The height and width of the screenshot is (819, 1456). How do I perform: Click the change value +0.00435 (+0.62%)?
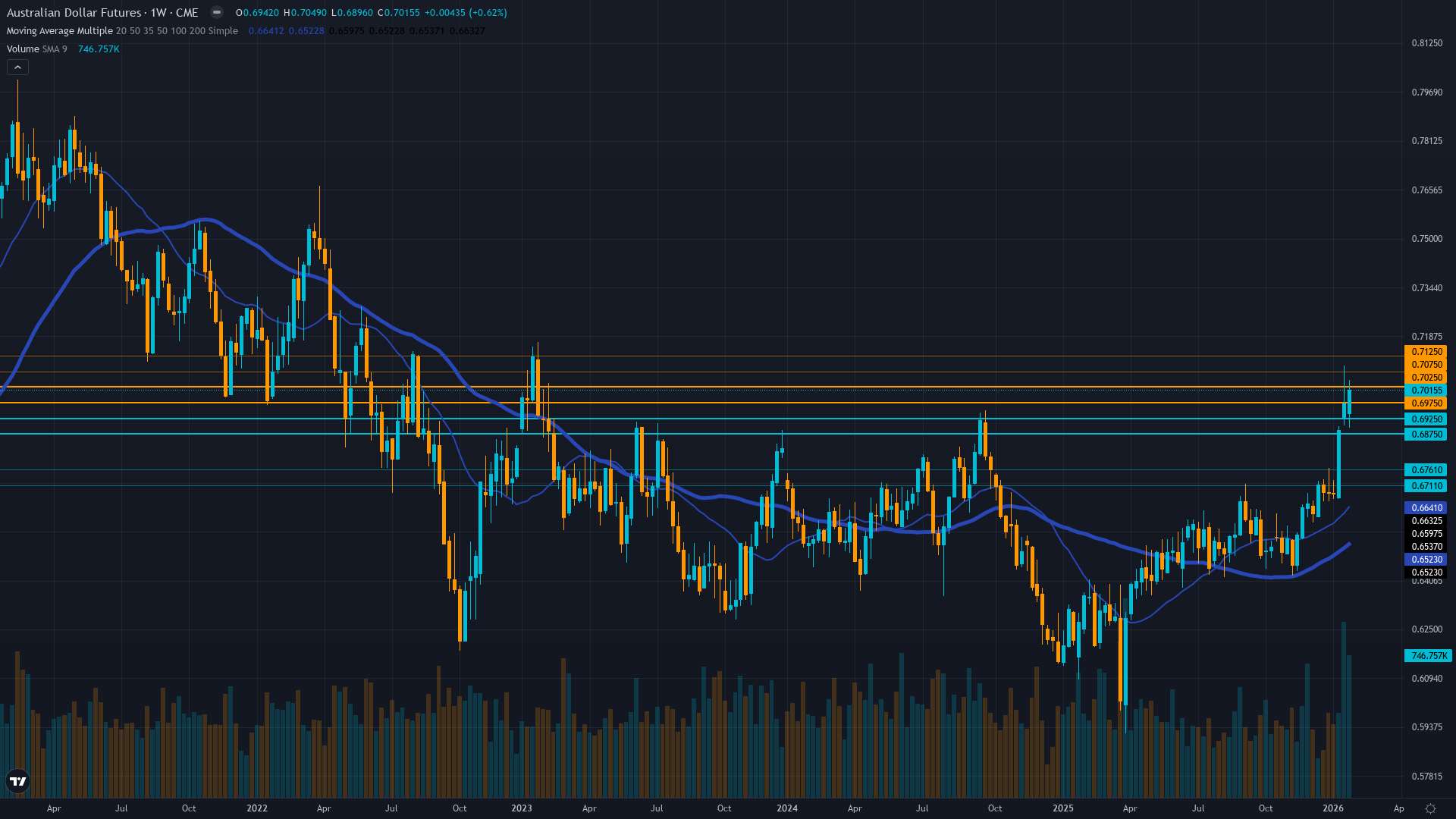point(466,13)
